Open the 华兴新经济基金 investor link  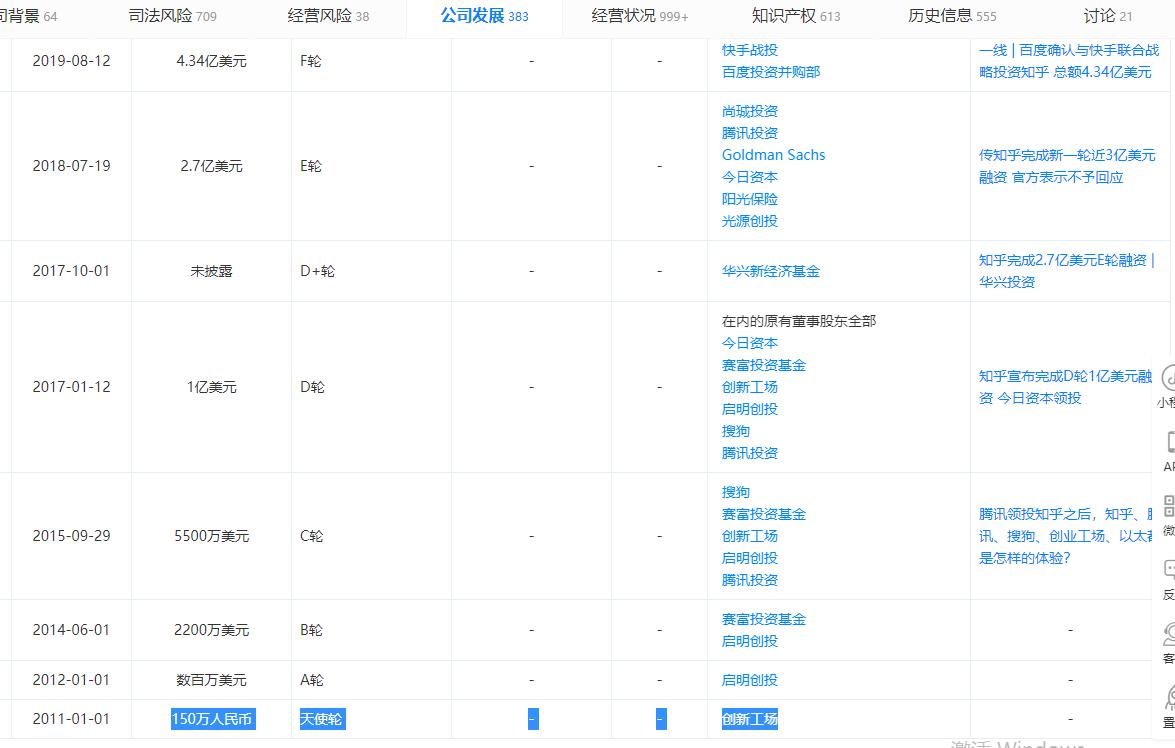point(771,271)
